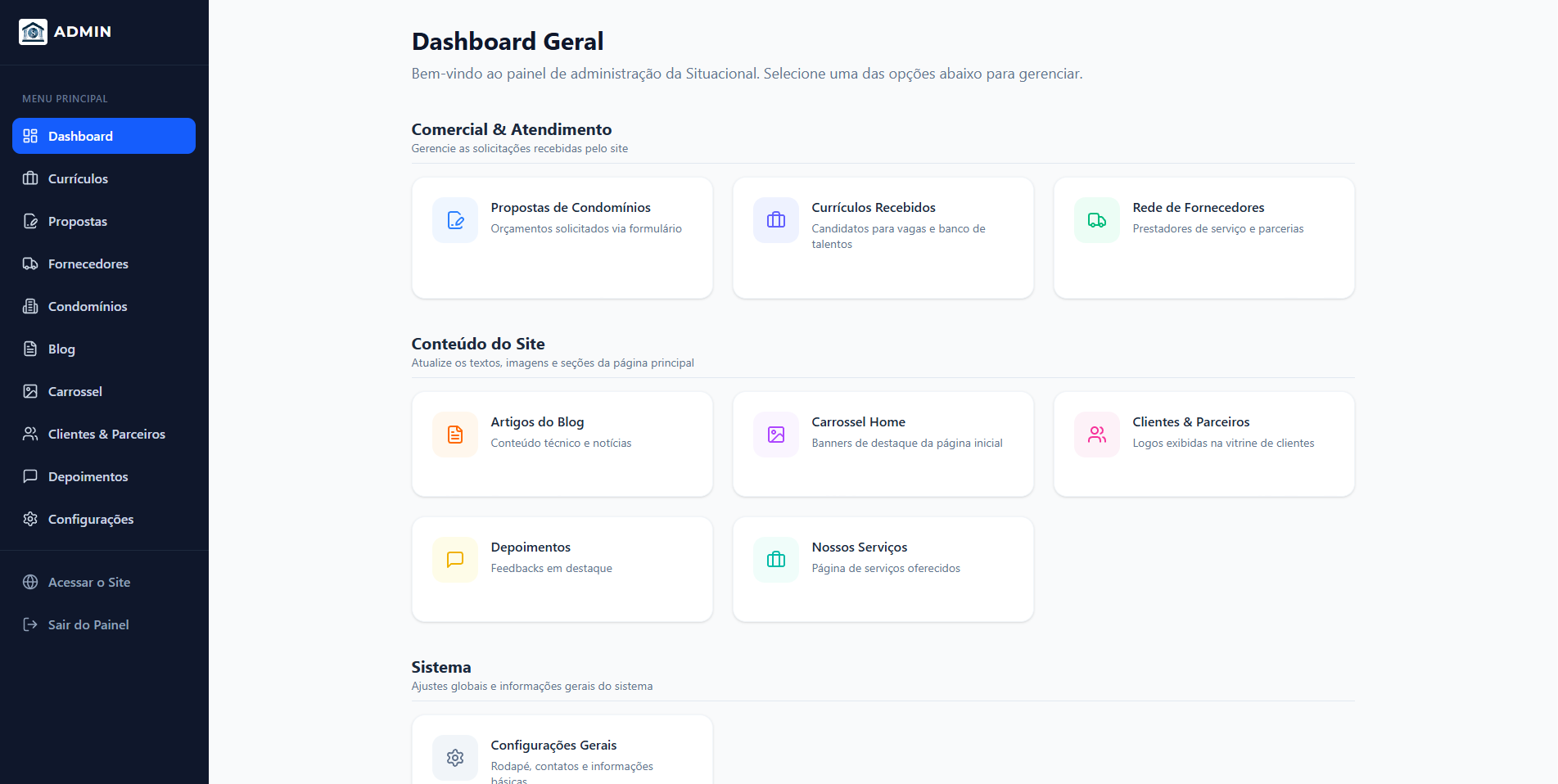Click the Currículos briefcase icon in sidebar
1558x784 pixels.
[x=30, y=178]
